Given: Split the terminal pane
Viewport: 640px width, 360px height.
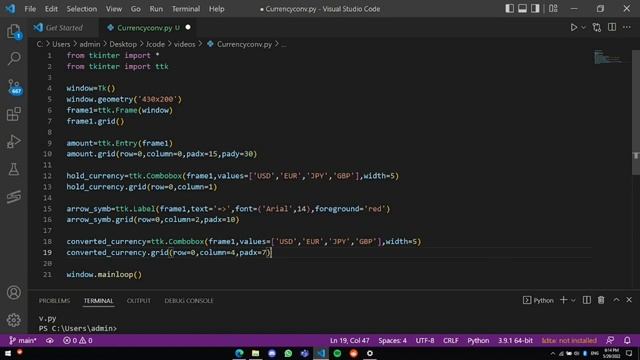Looking at the screenshot, I should tap(587, 300).
